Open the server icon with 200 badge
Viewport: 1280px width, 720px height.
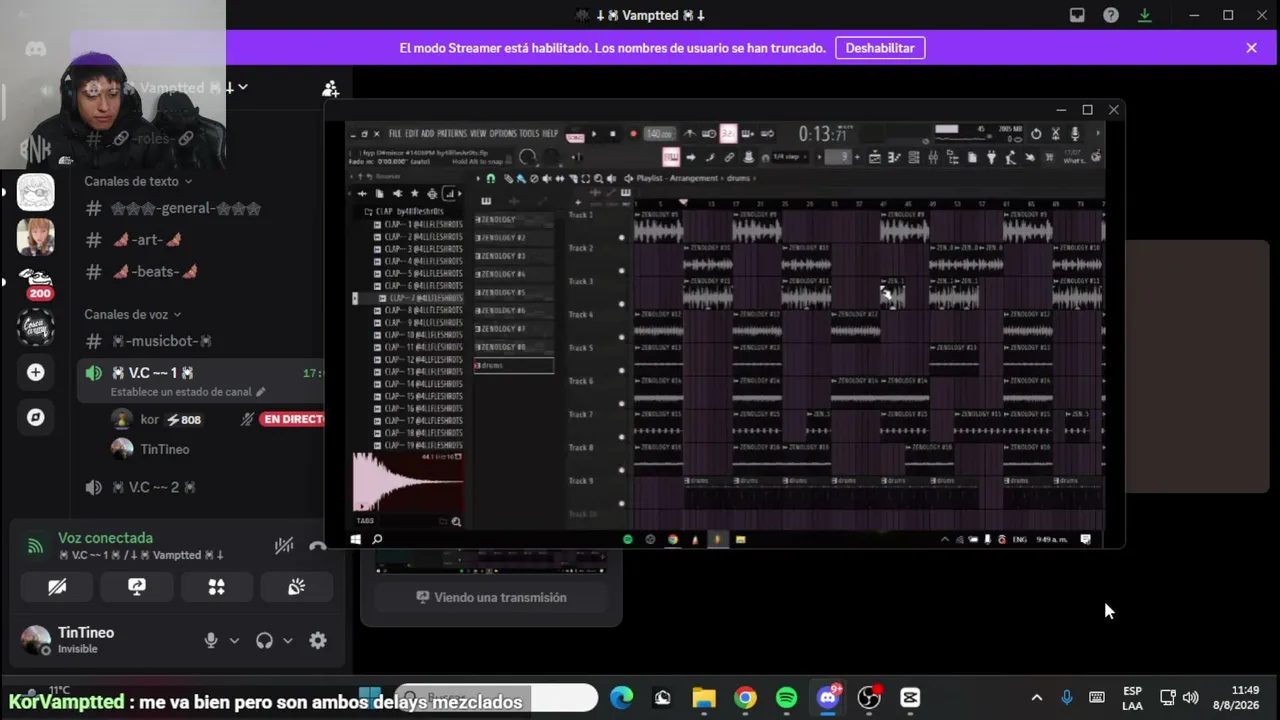pyautogui.click(x=36, y=283)
